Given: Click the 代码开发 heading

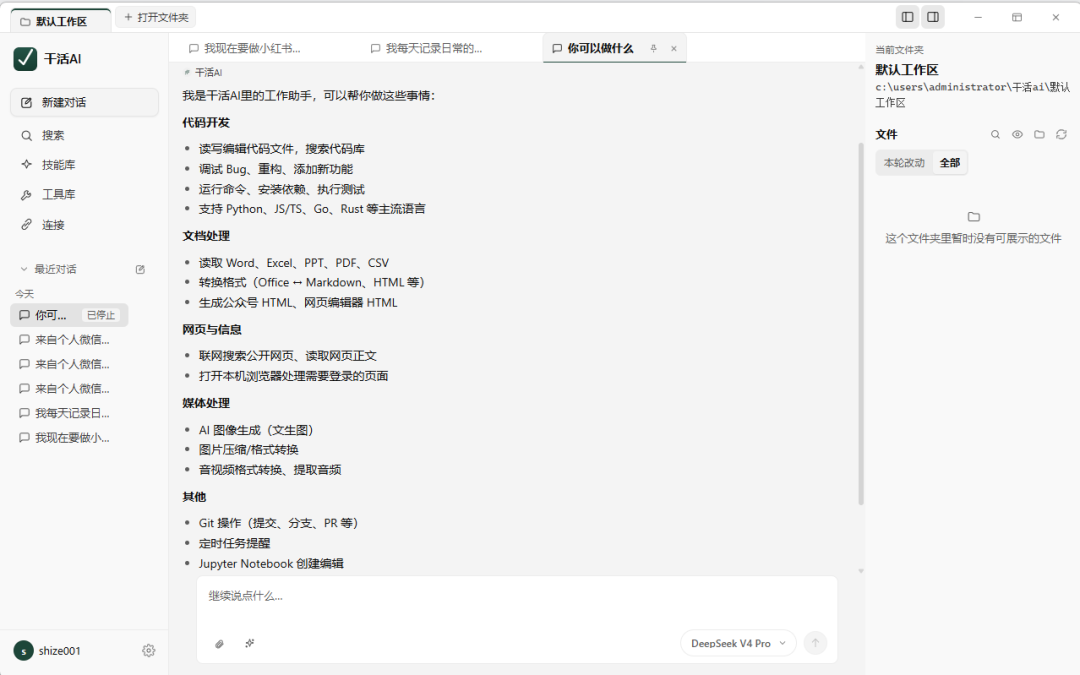Looking at the screenshot, I should [206, 123].
